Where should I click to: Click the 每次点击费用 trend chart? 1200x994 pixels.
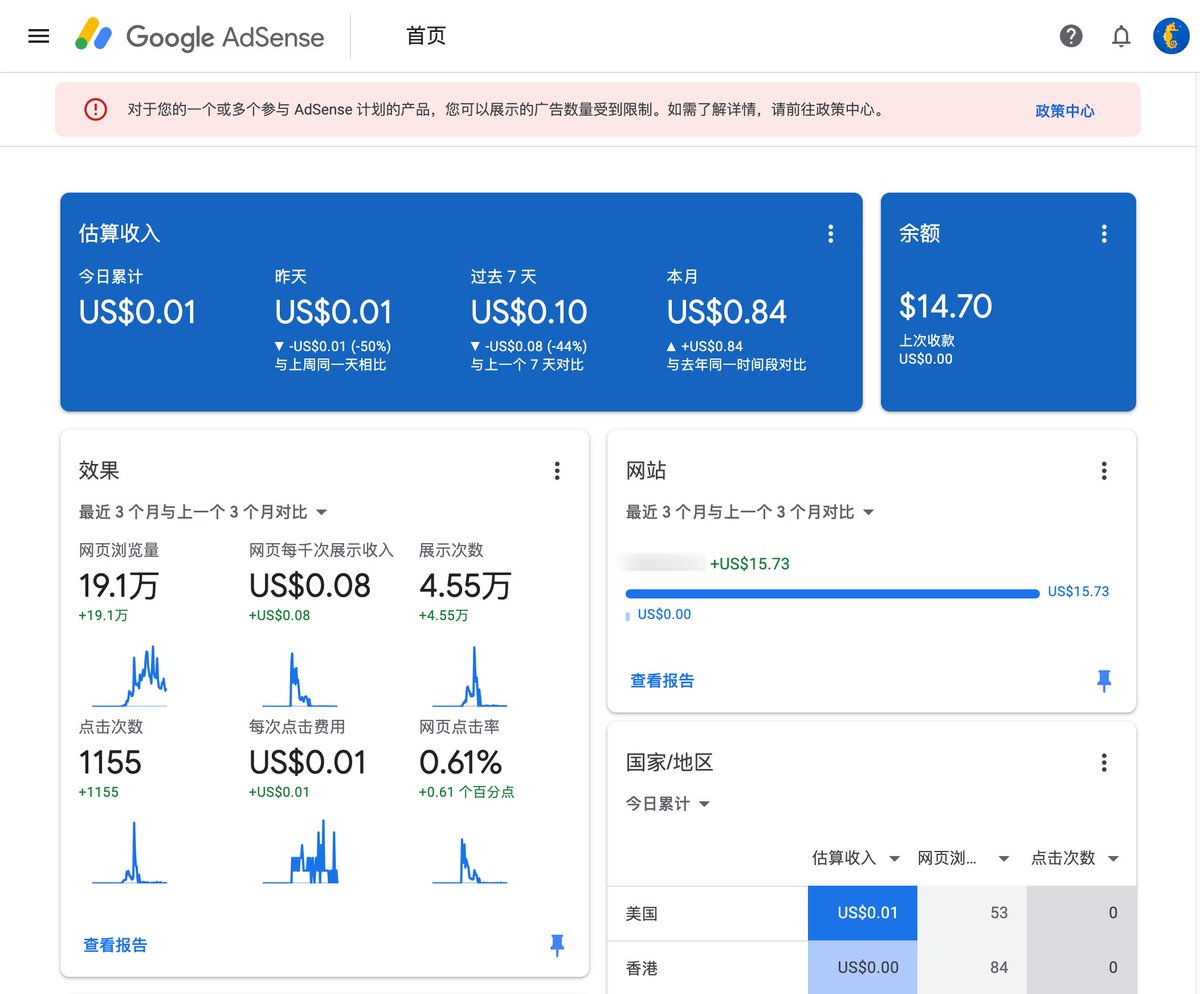pyautogui.click(x=300, y=853)
